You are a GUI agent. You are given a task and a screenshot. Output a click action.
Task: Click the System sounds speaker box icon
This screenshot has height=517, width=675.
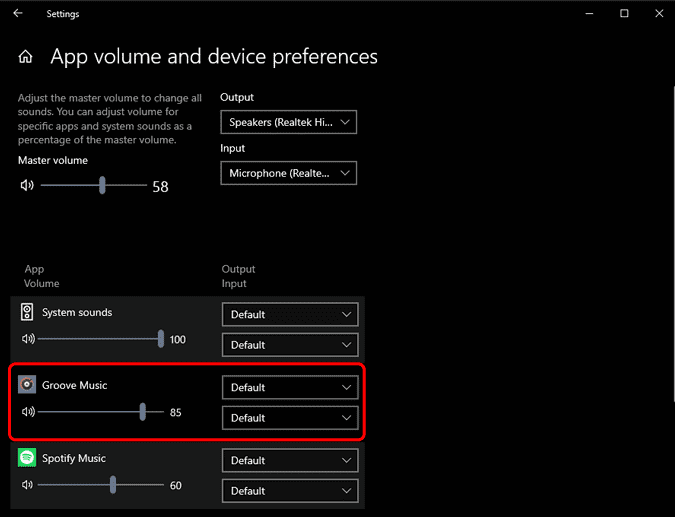(27, 312)
